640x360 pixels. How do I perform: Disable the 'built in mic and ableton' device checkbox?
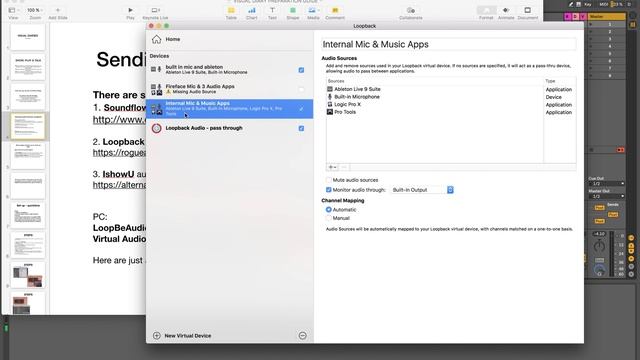click(x=301, y=70)
